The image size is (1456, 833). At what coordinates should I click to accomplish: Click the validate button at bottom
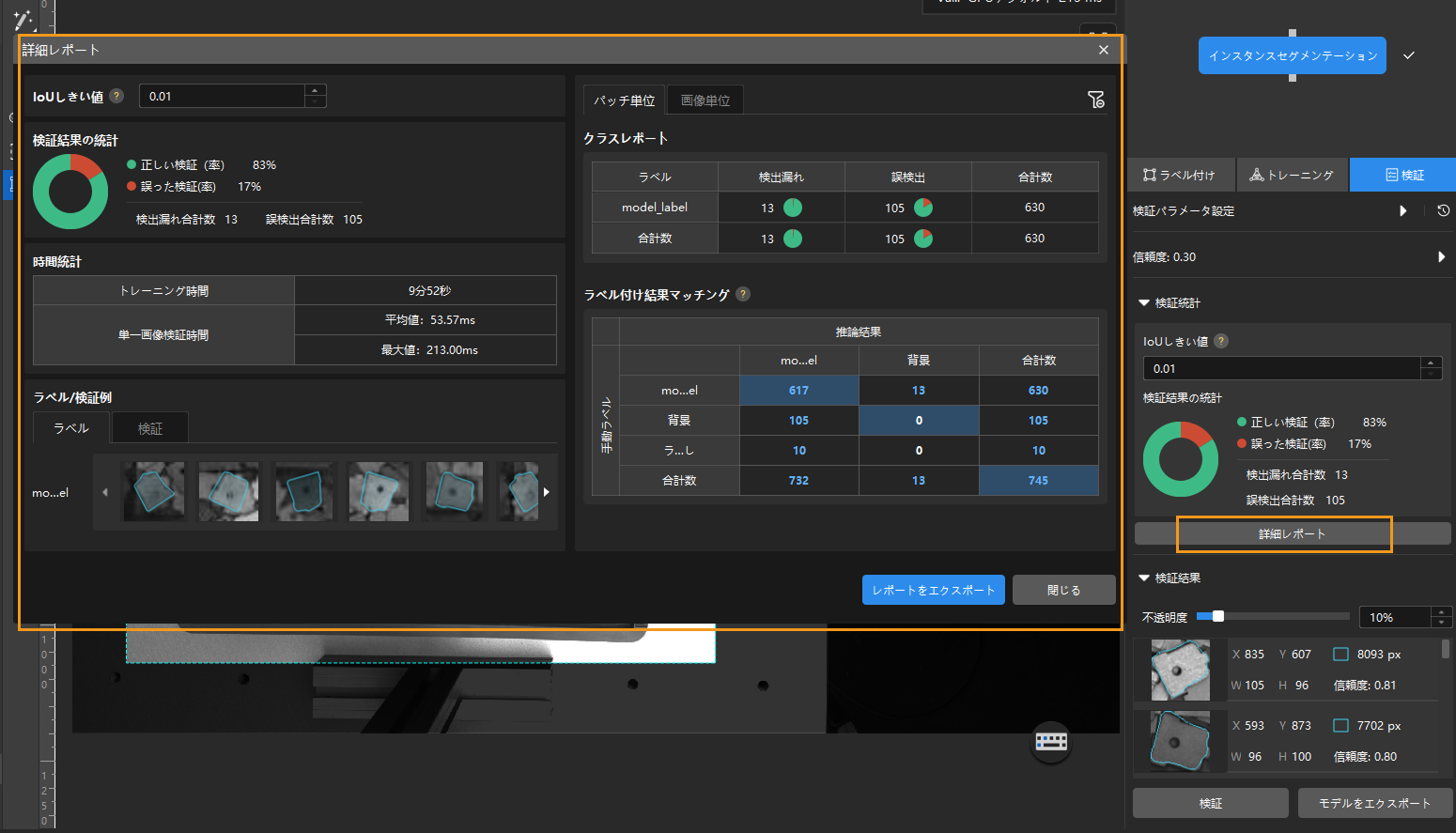[1211, 803]
